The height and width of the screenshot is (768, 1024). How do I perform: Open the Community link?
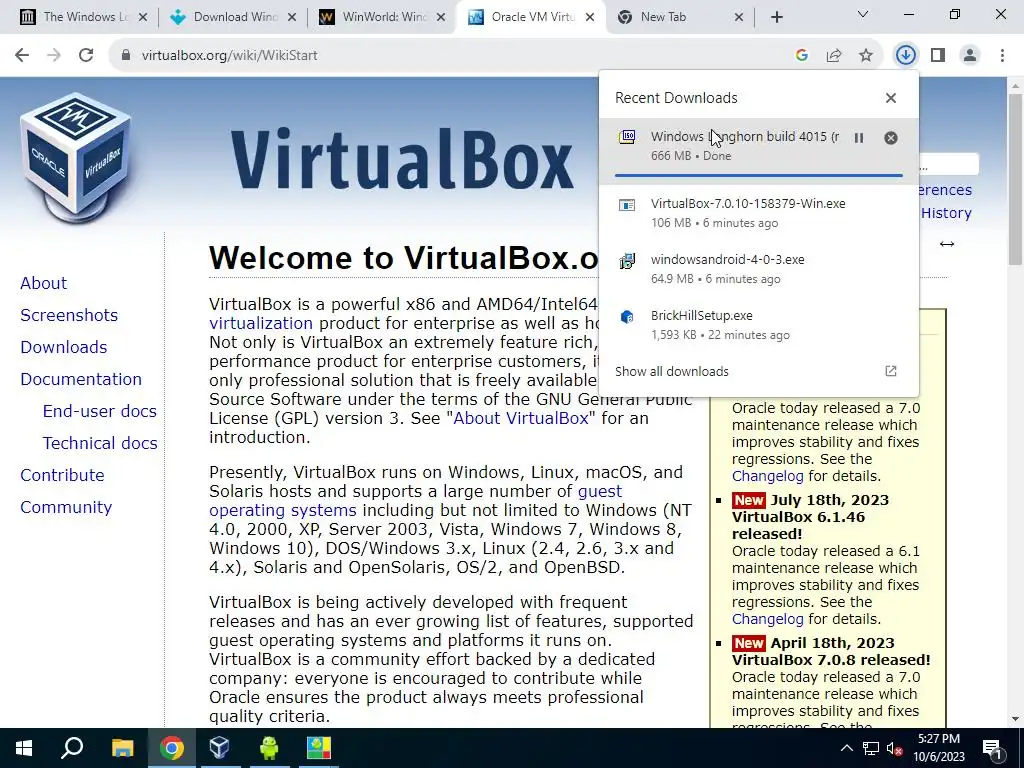click(66, 507)
